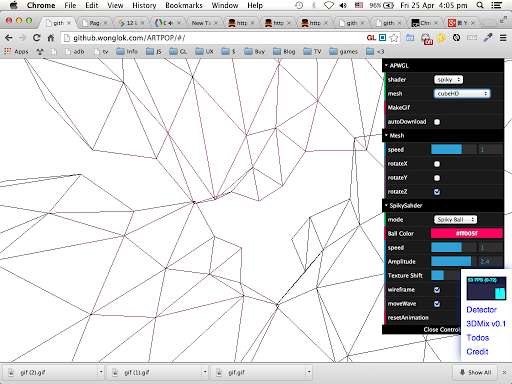Bookmark this page with the star icon
Image resolution: width=512 pixels, height=384 pixels.
394,38
